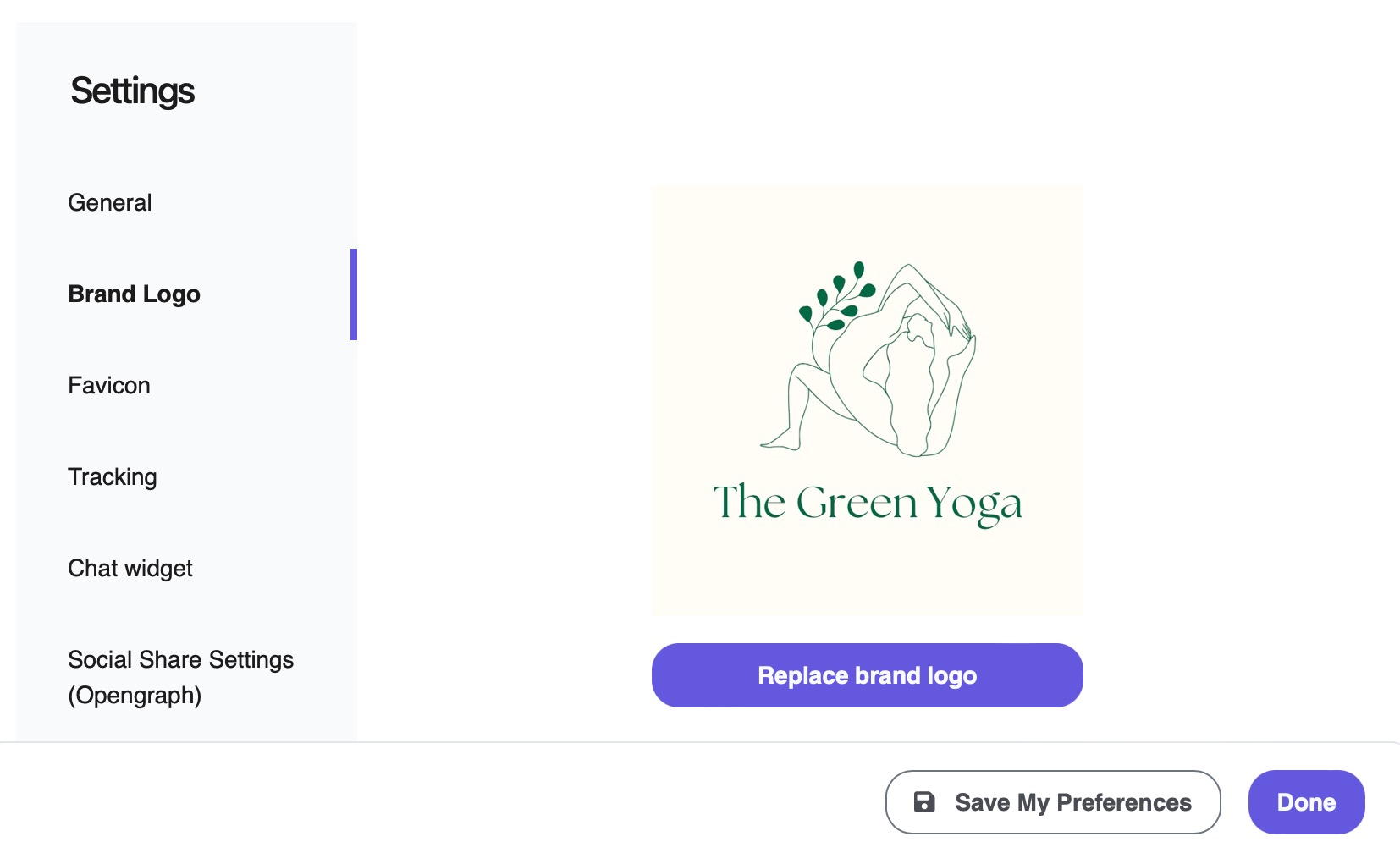Click the Settings heading
This screenshot has height=853, width=1400.
133,91
